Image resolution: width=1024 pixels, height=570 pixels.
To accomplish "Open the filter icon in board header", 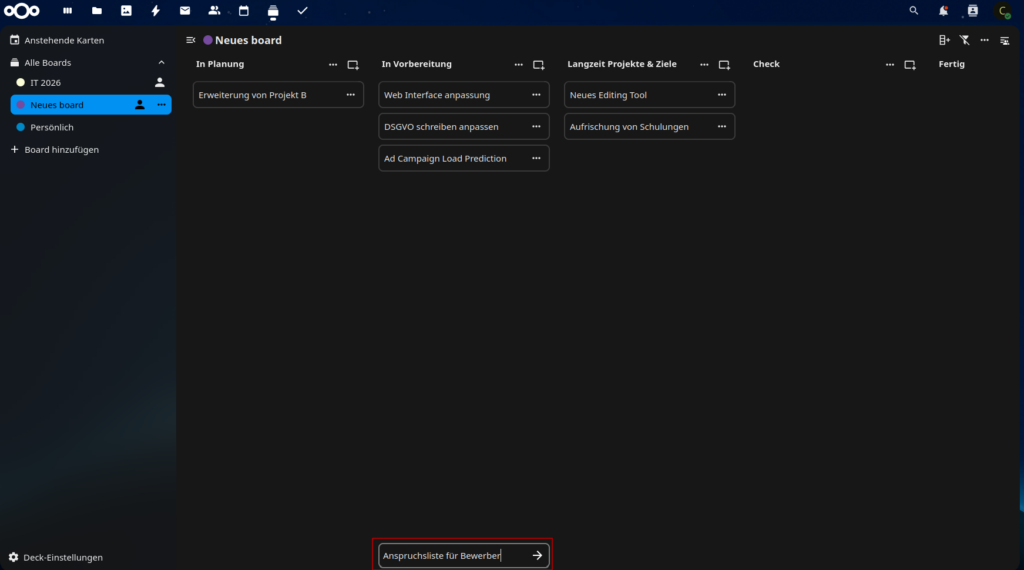I will point(964,40).
